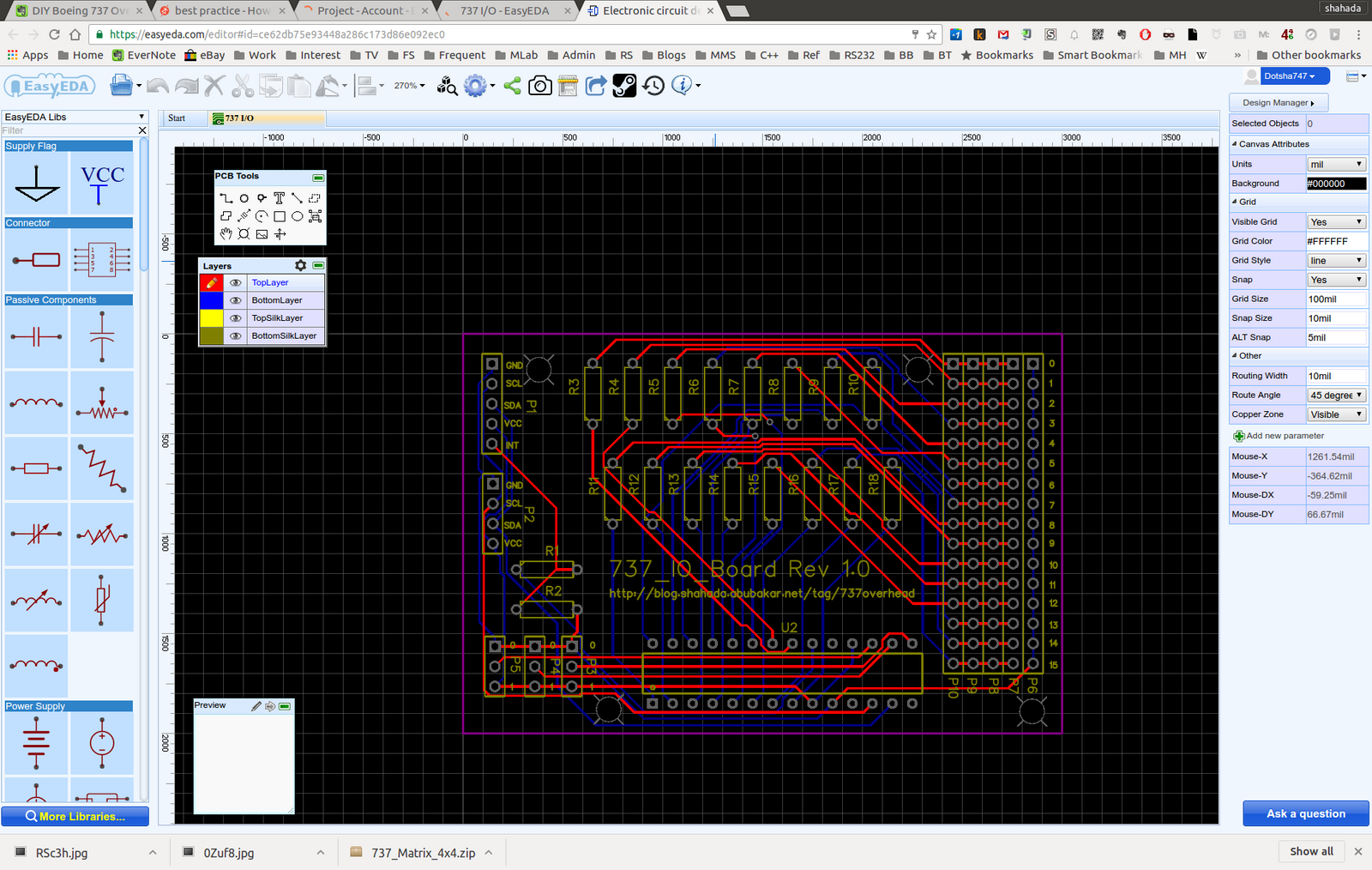Hide the BottomLayer using its eye icon

[x=235, y=300]
